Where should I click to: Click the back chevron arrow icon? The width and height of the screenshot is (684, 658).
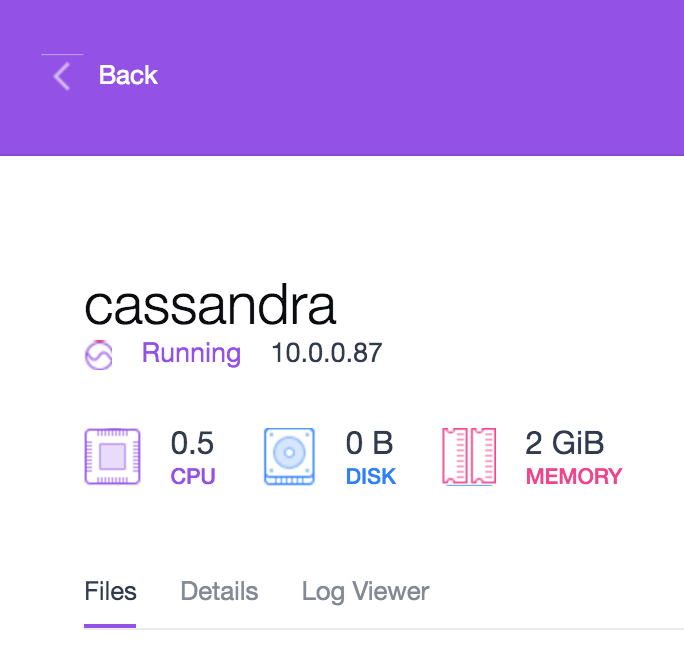pyautogui.click(x=62, y=76)
